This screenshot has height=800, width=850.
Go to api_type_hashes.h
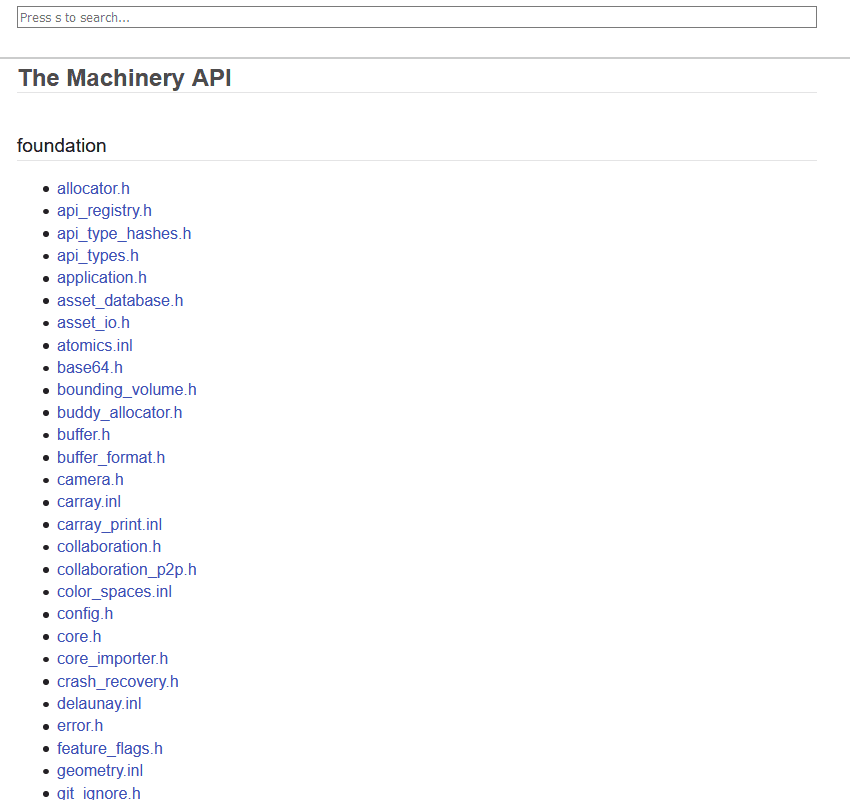pos(124,234)
